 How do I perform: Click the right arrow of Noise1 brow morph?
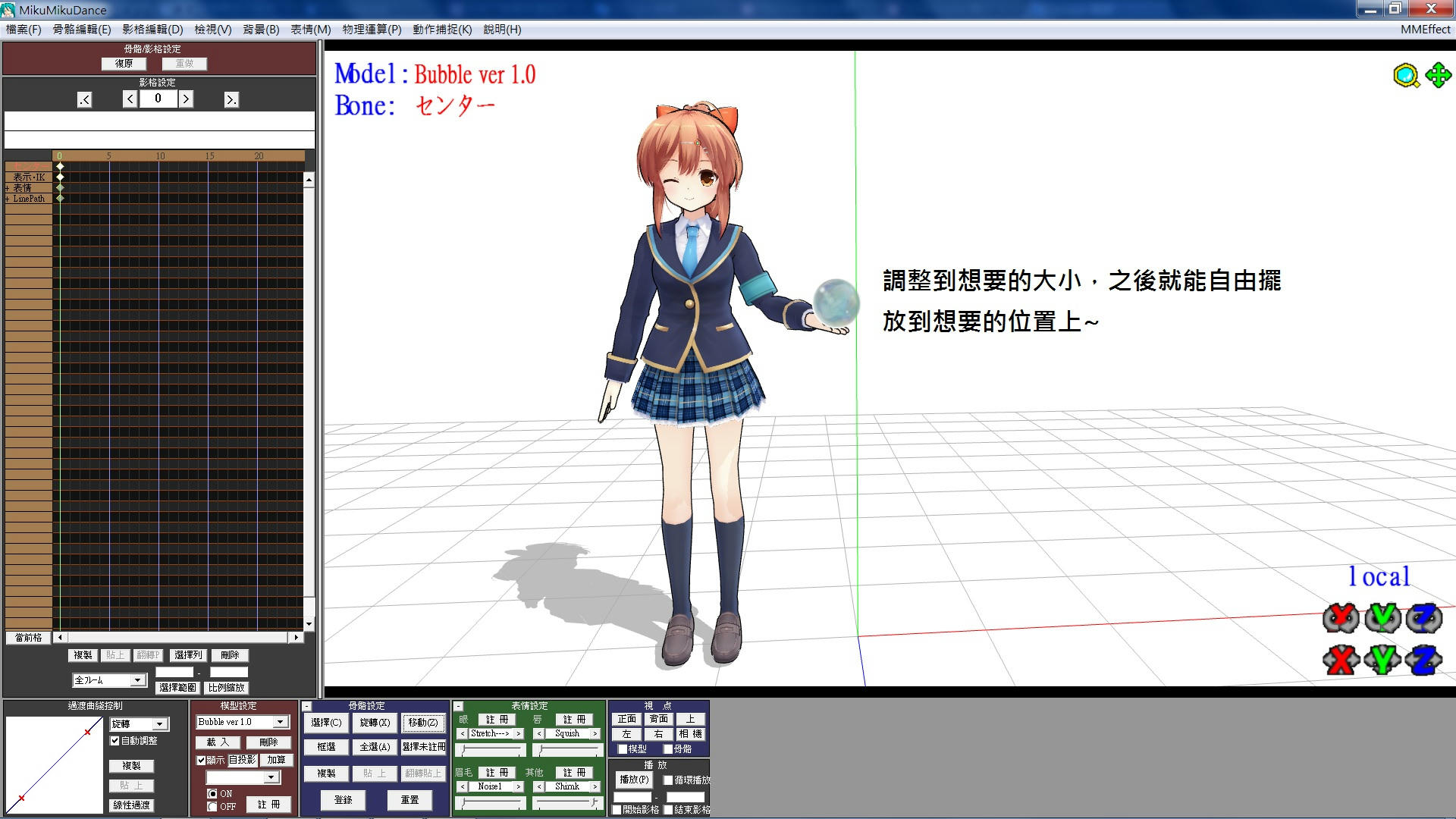[519, 786]
